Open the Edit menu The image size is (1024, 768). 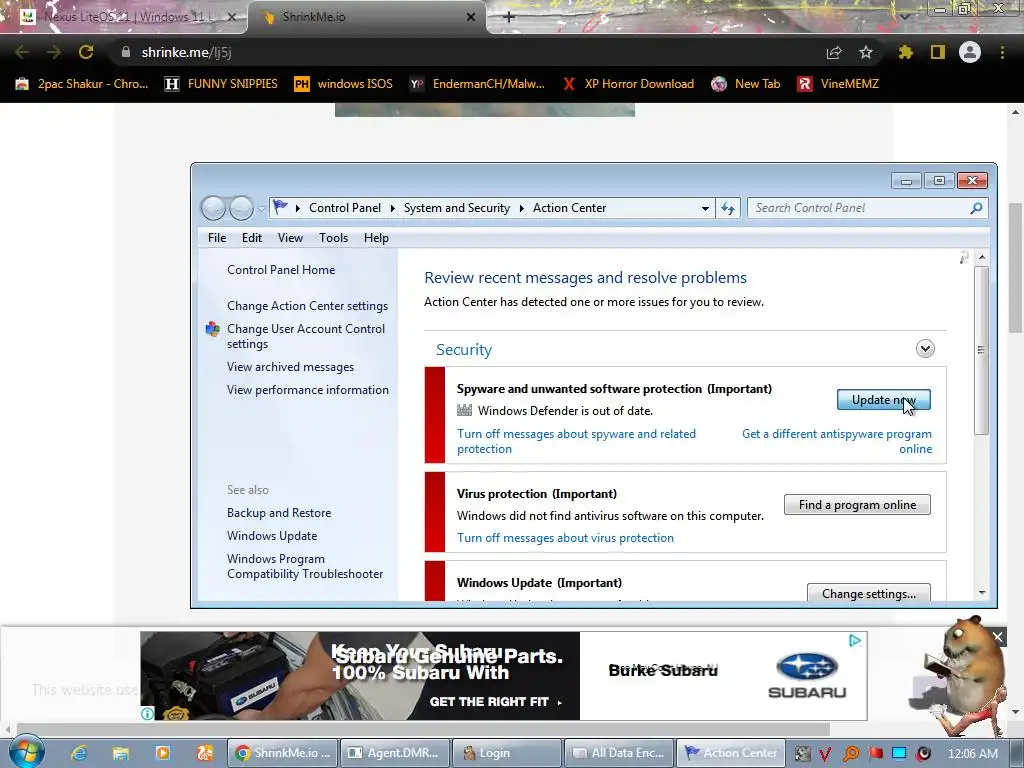251,238
